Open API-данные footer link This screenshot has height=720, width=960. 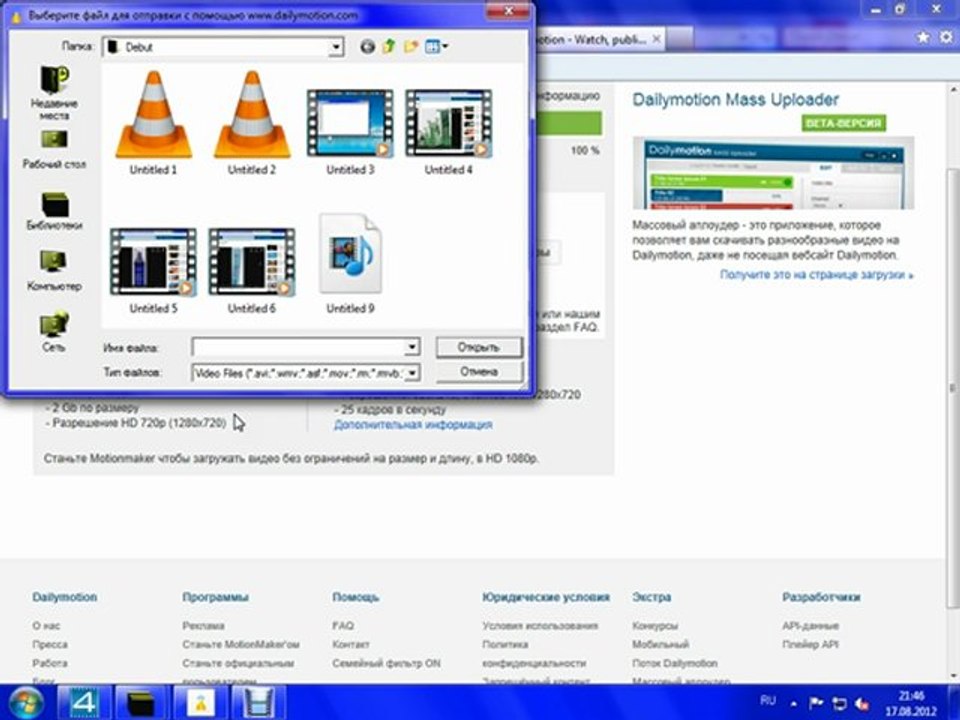pos(811,626)
